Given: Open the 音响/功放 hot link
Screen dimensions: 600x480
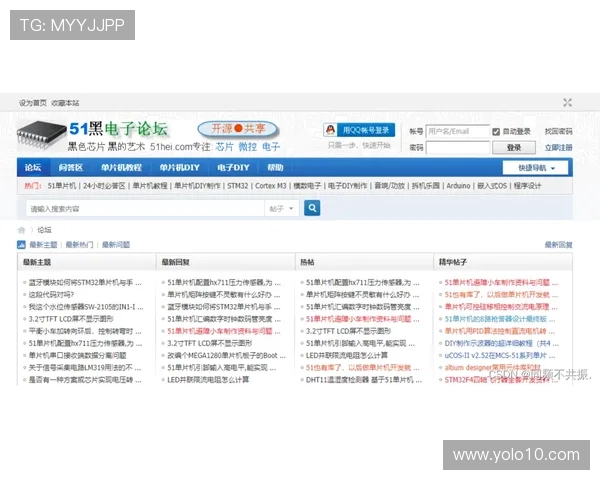Looking at the screenshot, I should point(389,186).
